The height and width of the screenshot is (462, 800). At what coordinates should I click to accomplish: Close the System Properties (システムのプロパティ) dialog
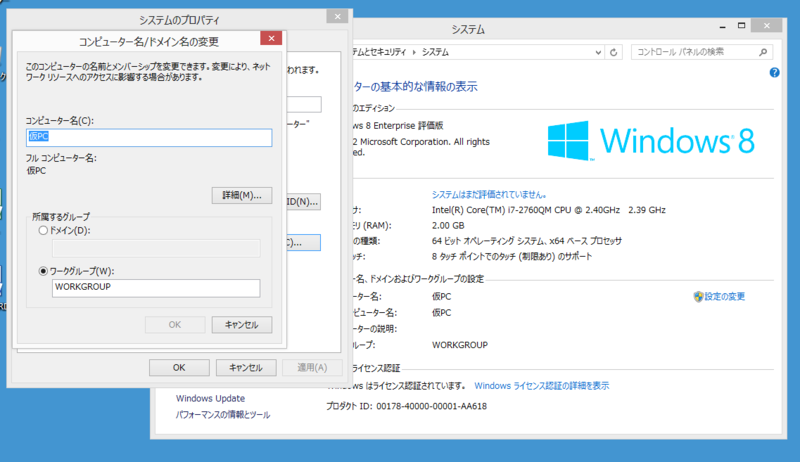pyautogui.click(x=337, y=16)
